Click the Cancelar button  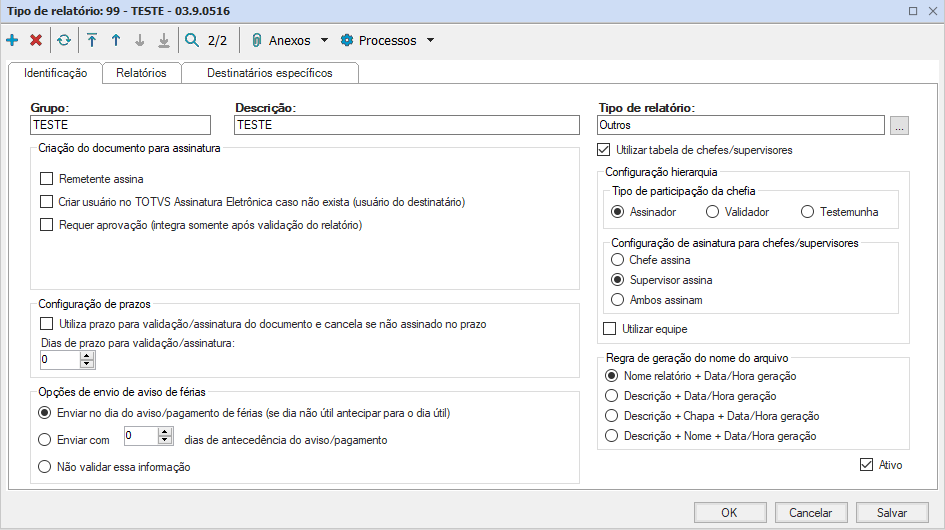(811, 513)
